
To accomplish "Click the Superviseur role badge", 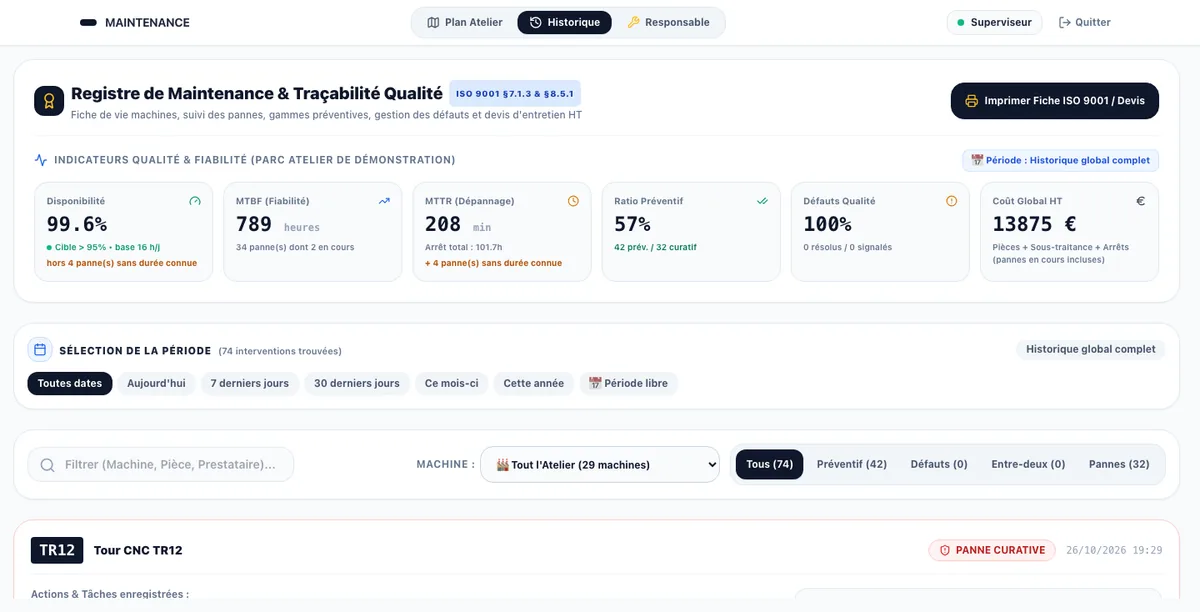I will (x=995, y=22).
